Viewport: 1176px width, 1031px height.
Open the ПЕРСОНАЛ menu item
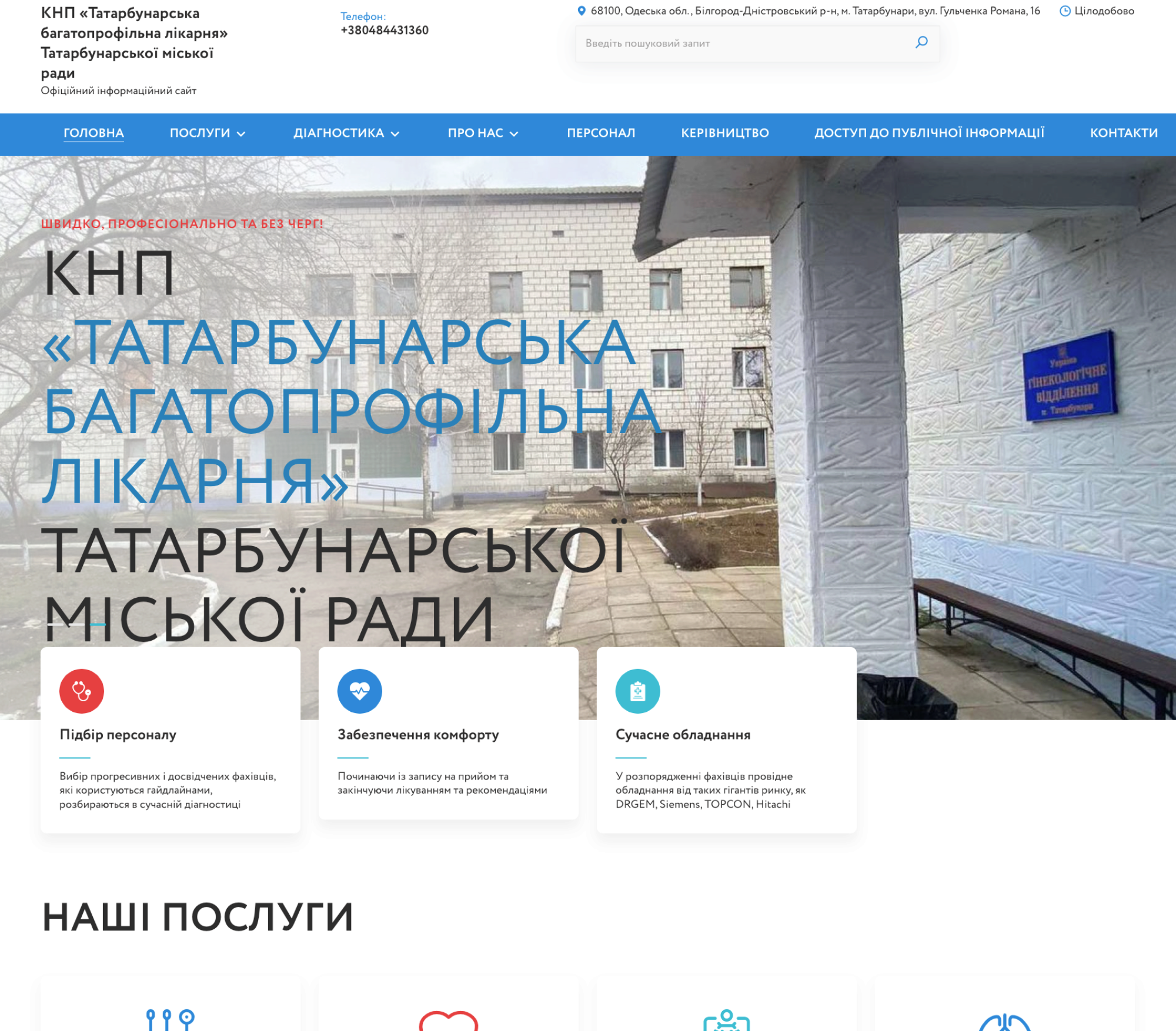600,133
